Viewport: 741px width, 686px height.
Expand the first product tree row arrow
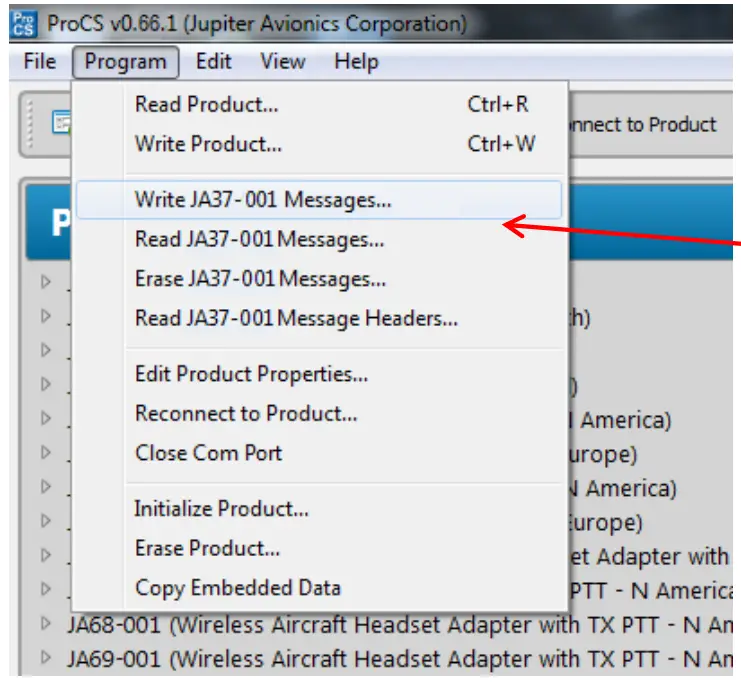pos(46,282)
